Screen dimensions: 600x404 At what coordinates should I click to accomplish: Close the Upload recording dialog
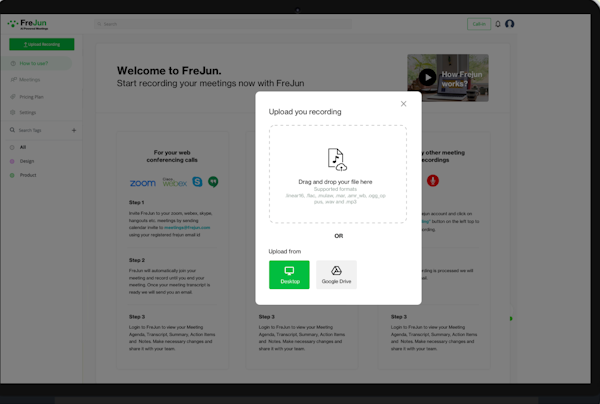pos(403,104)
